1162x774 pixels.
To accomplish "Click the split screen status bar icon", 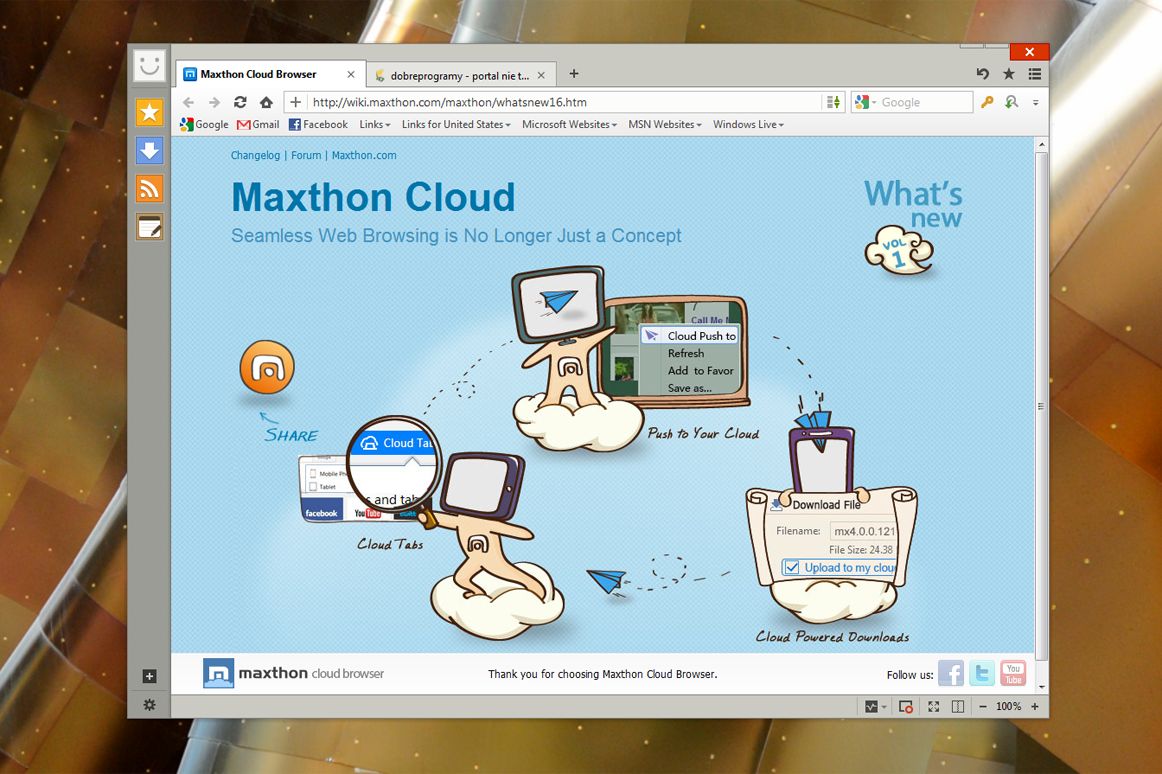I will [x=957, y=707].
